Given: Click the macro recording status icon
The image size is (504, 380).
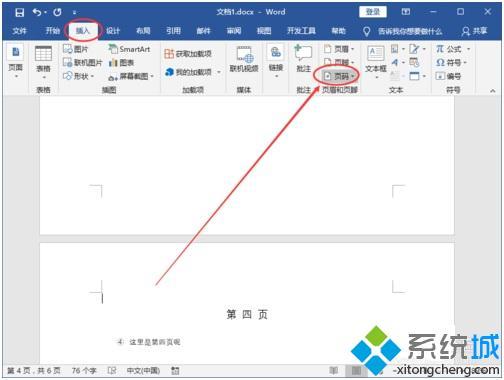Looking at the screenshot, I should (175, 370).
